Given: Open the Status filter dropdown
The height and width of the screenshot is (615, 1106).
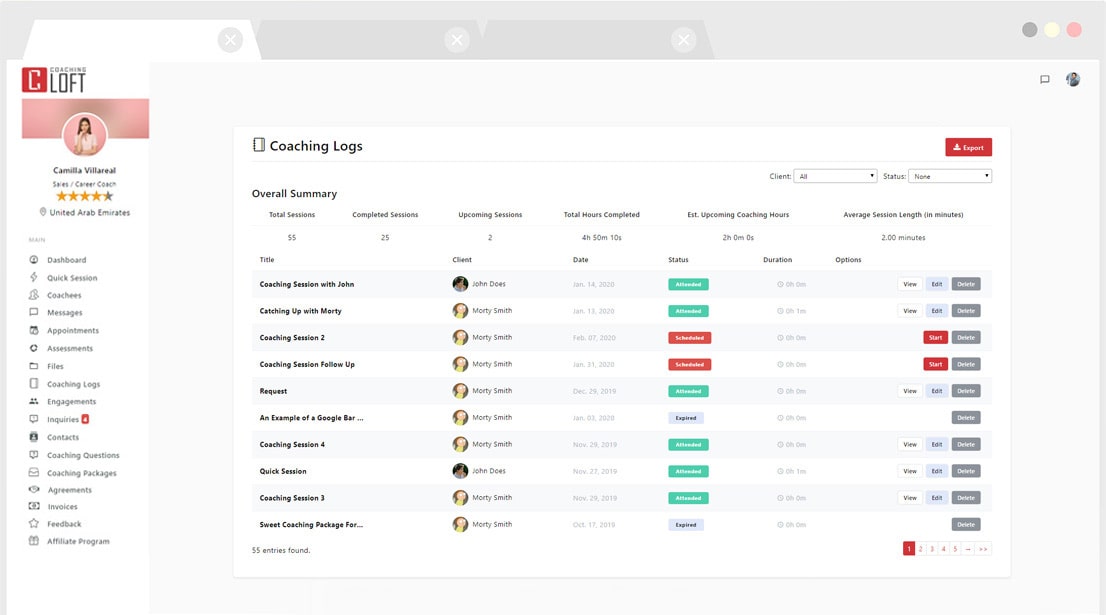Looking at the screenshot, I should [x=950, y=175].
